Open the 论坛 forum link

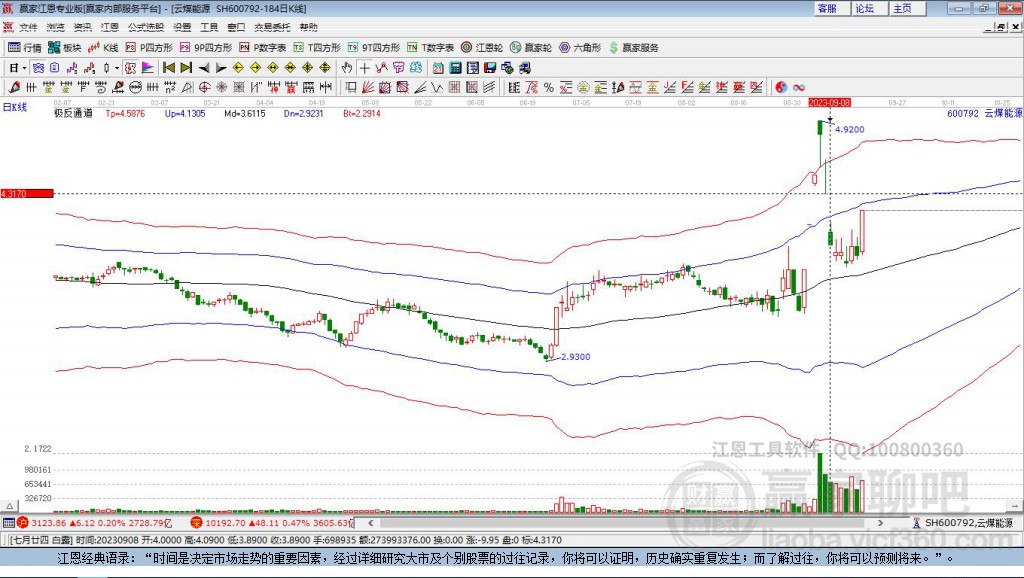point(864,8)
